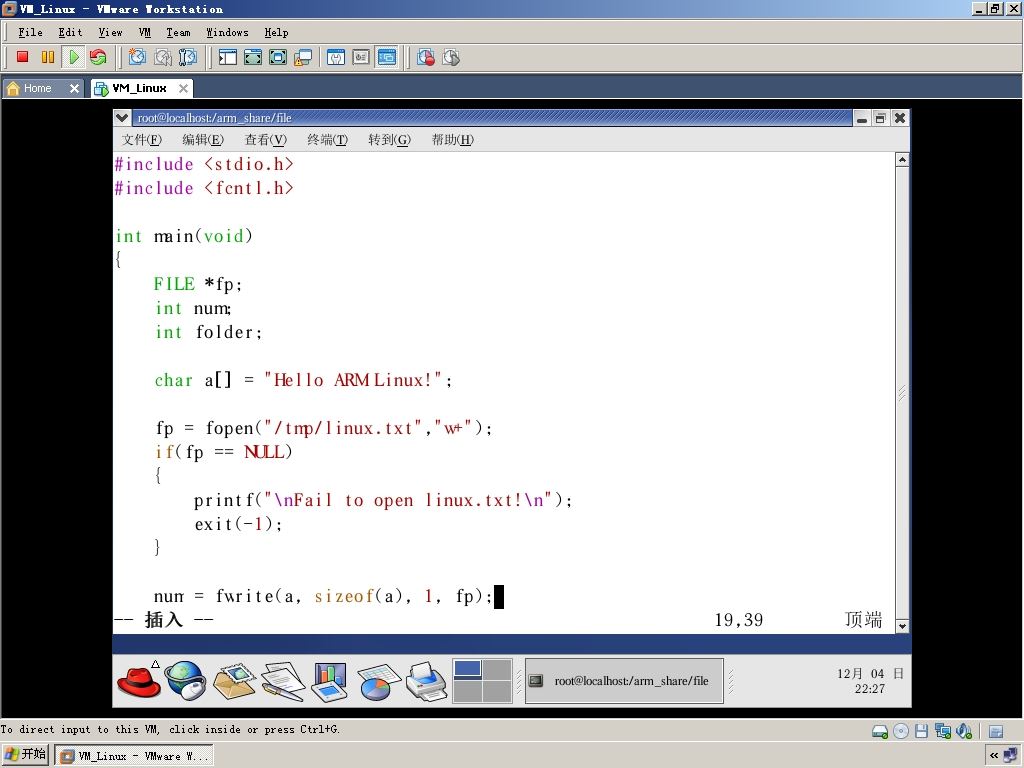
Task: Click the terminal scrollbar down arrow
Action: click(902, 626)
